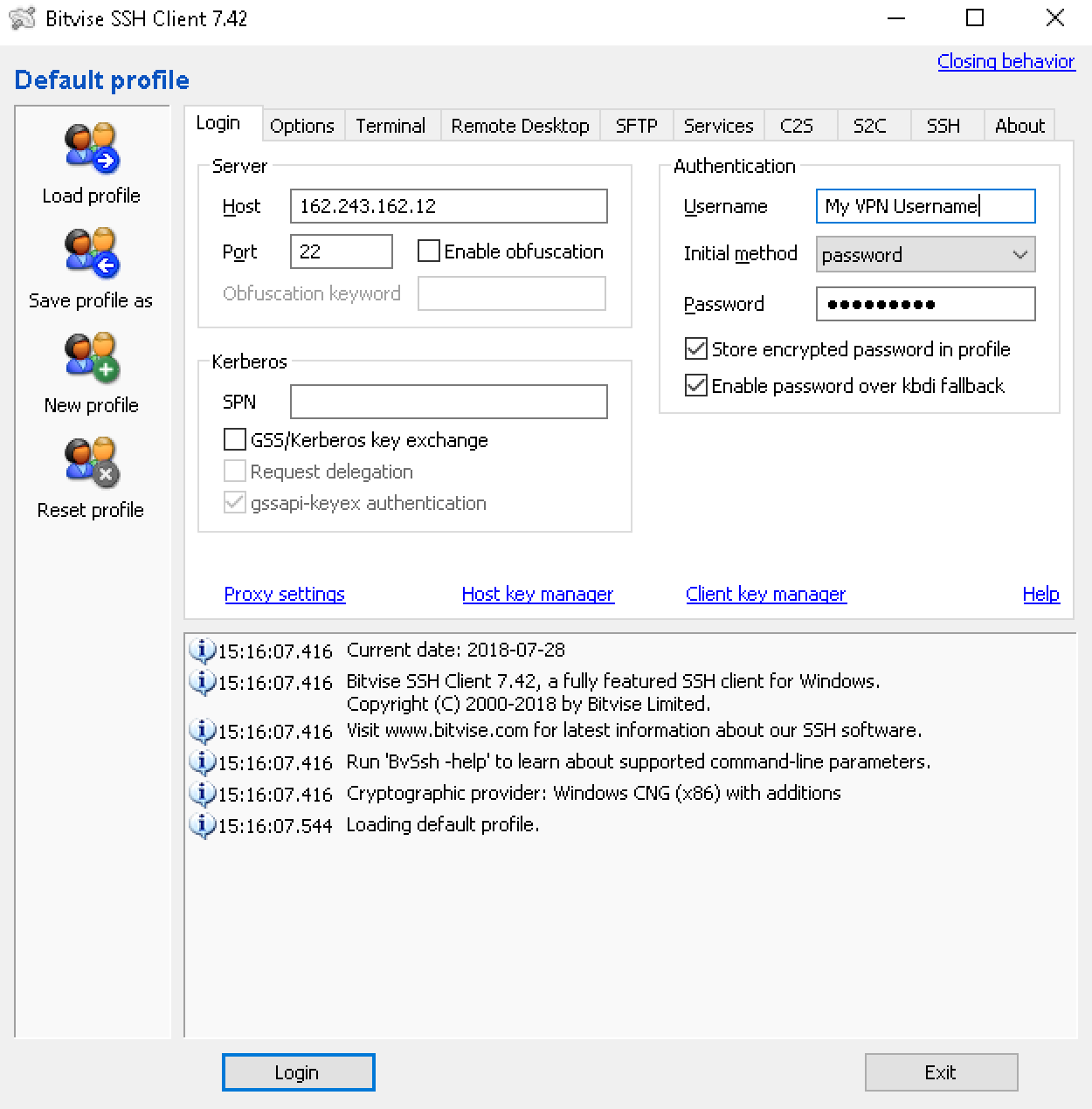Click the Password field
Screen dimensions: 1092x1109
(x=926, y=304)
